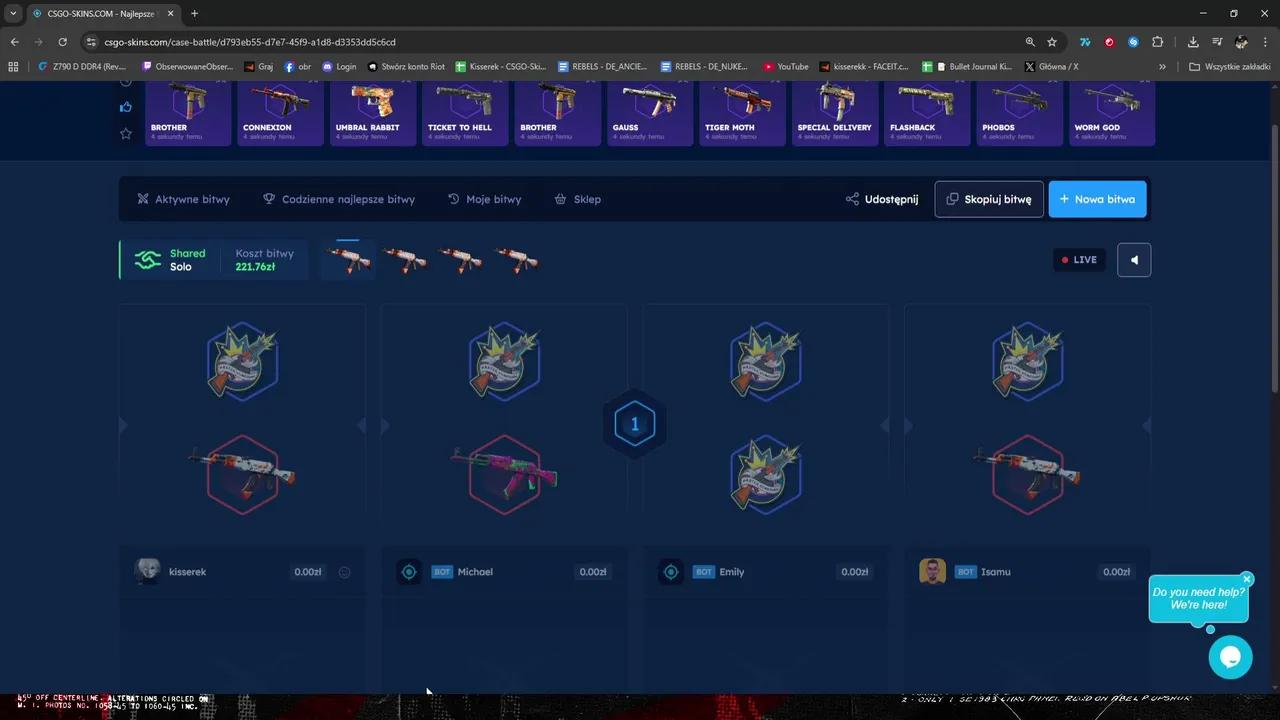The image size is (1280, 720).
Task: Open the REBELS - DE_NUKE bookmark
Action: pyautogui.click(x=704, y=67)
